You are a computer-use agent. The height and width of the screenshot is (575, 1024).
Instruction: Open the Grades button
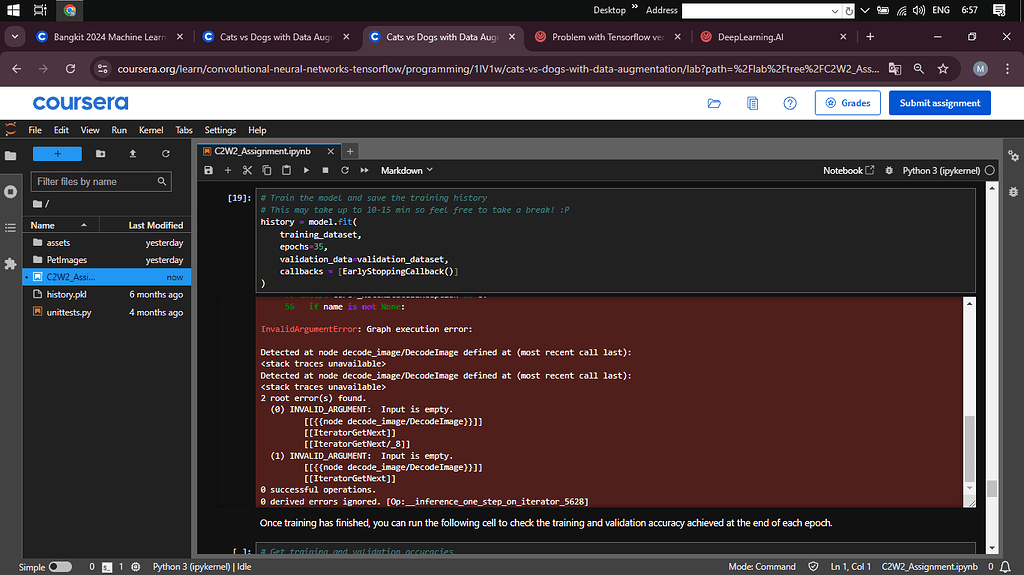[x=847, y=103]
